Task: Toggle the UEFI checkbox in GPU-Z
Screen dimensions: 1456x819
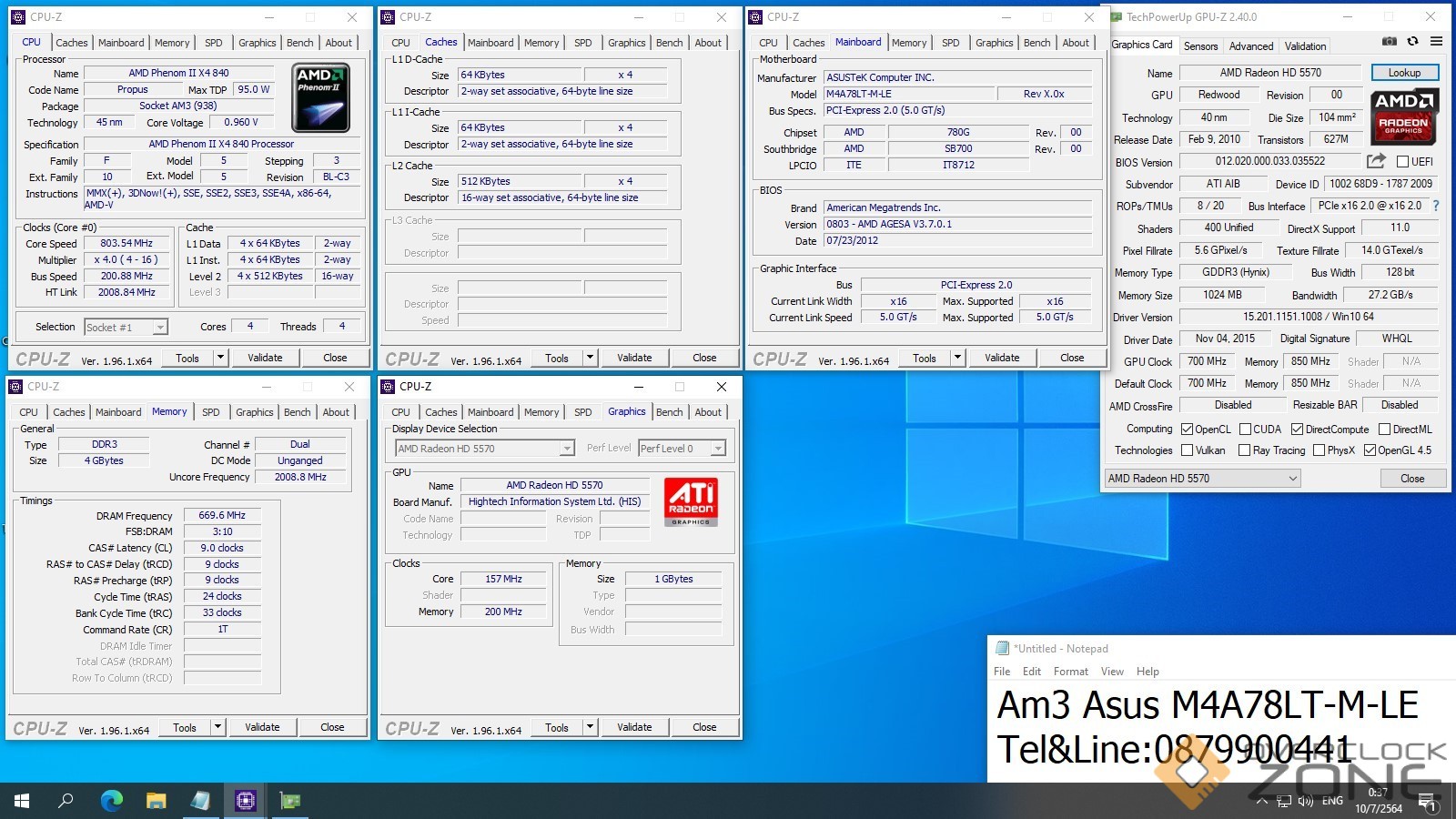Action: 1402,162
